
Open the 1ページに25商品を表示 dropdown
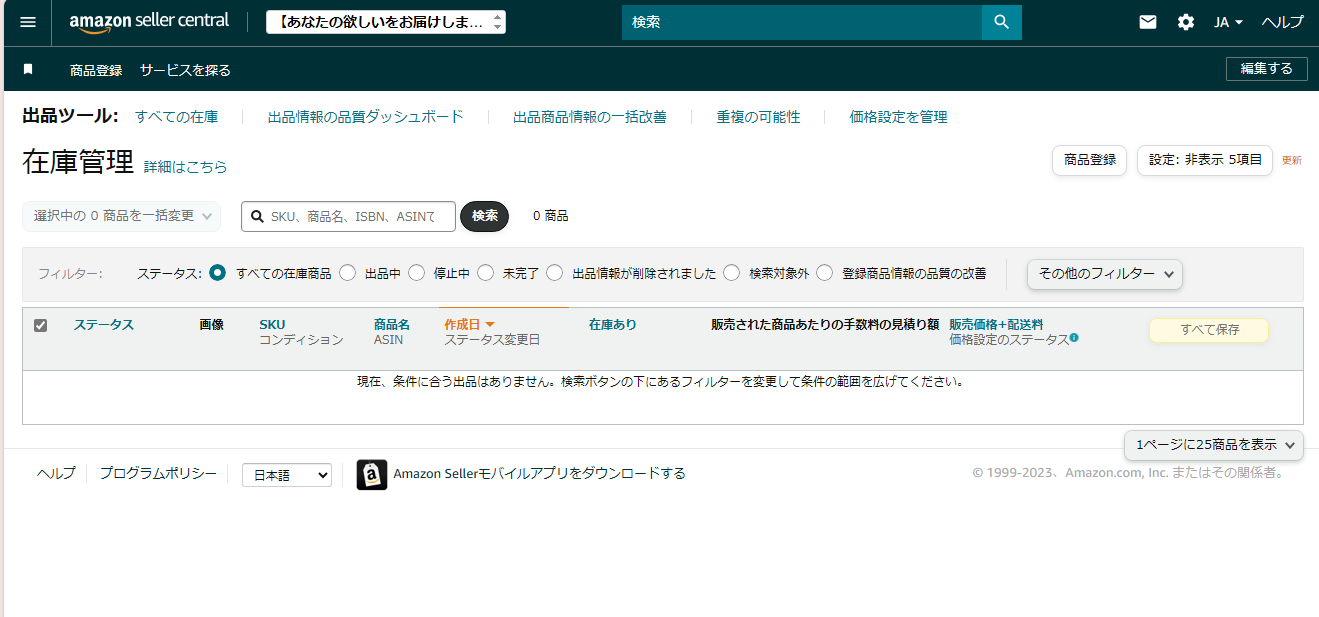1214,445
